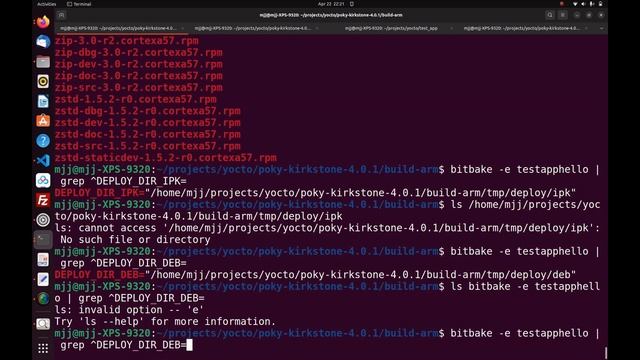Click zip-dbg-3.0-r2.cortexa57.rpm
This screenshot has width=640, height=360.
(139, 53)
